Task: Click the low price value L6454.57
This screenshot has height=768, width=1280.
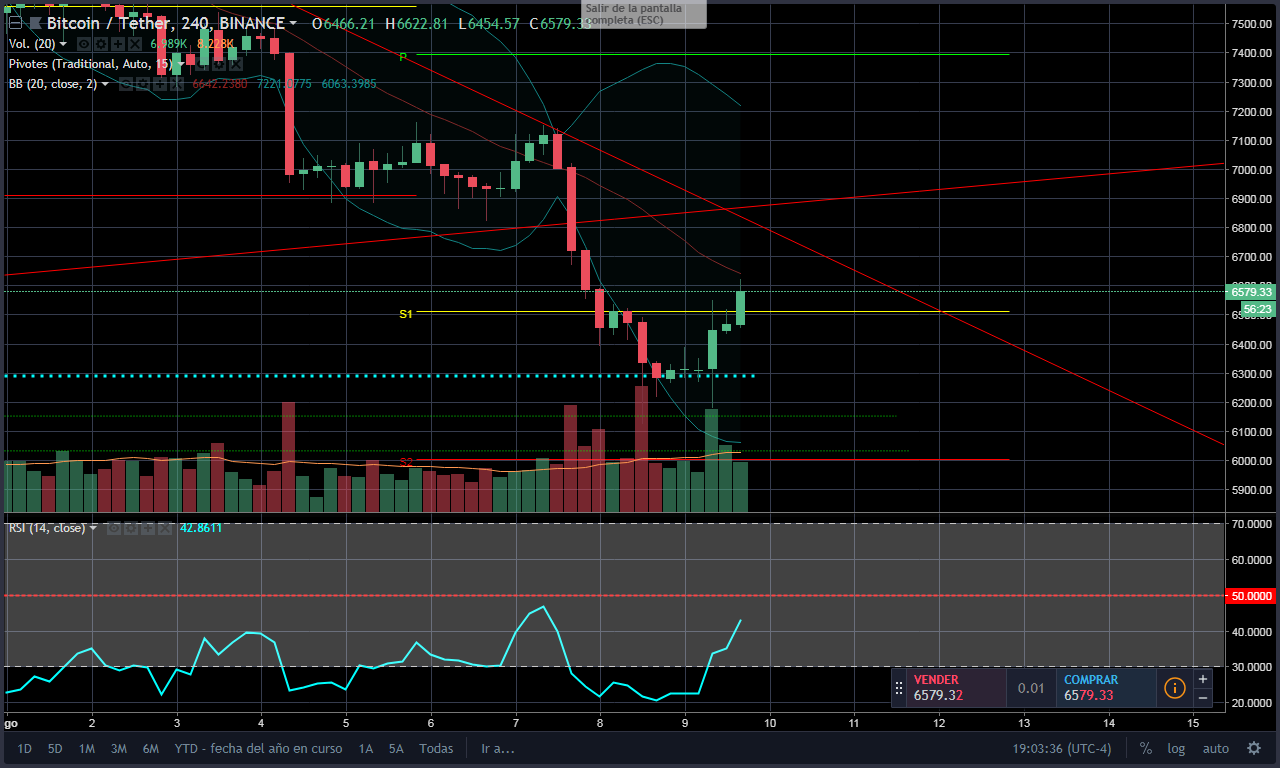Action: 488,23
